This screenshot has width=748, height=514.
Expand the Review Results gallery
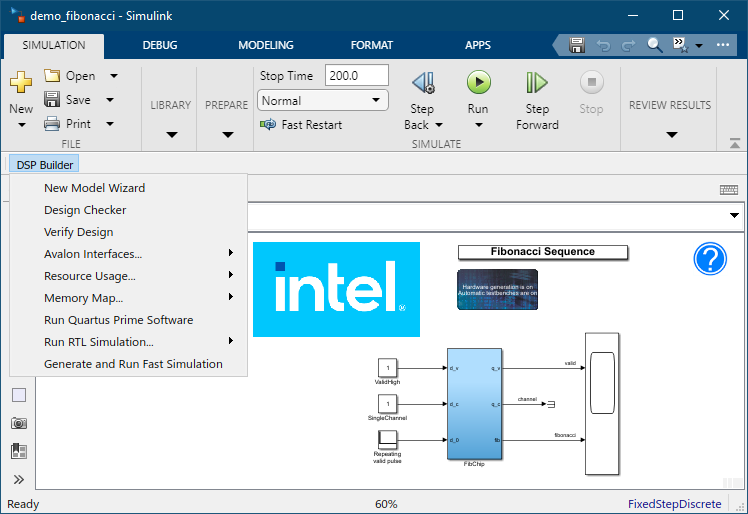pos(671,134)
